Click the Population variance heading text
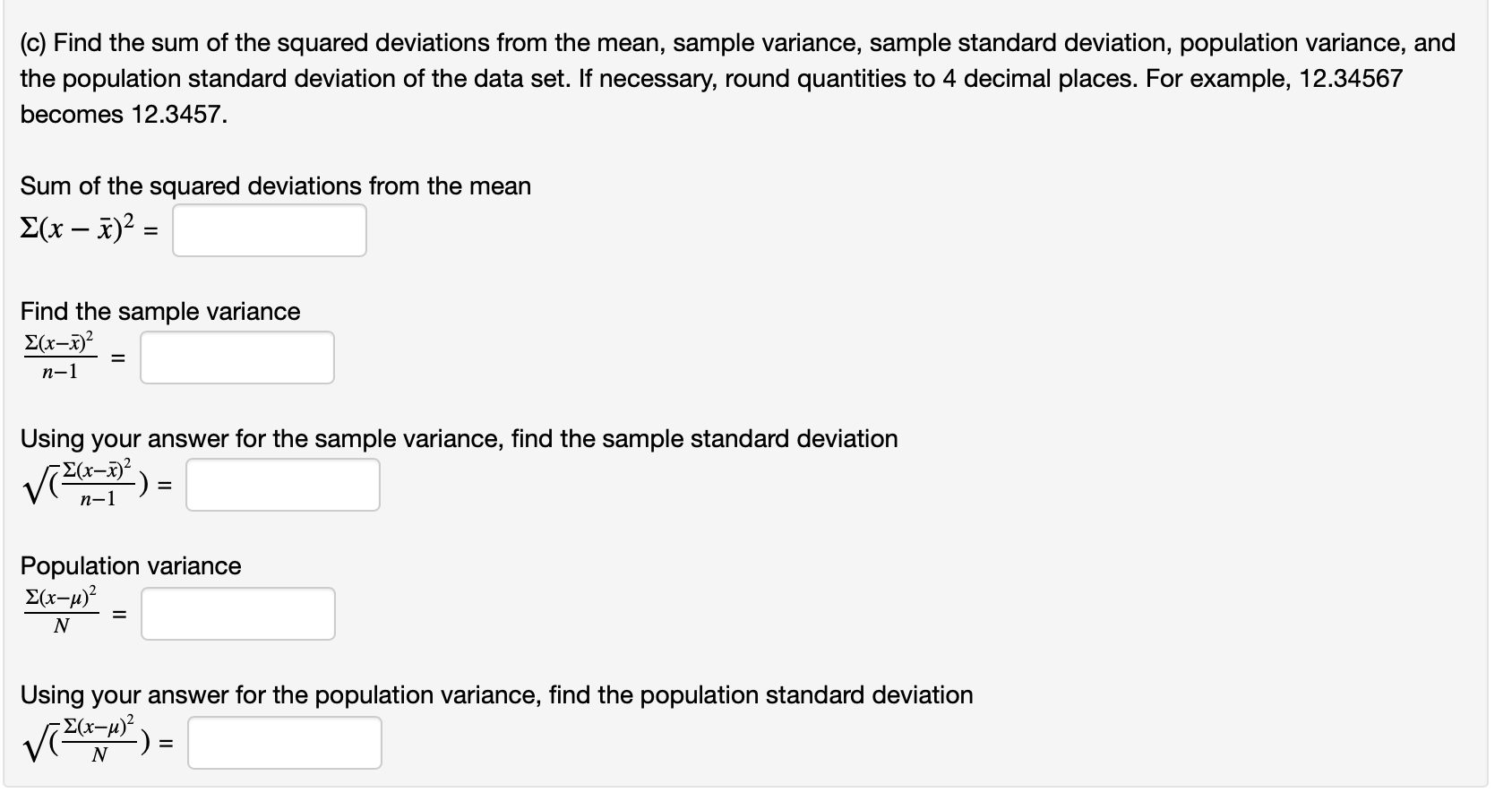The width and height of the screenshot is (1512, 810). 130,566
